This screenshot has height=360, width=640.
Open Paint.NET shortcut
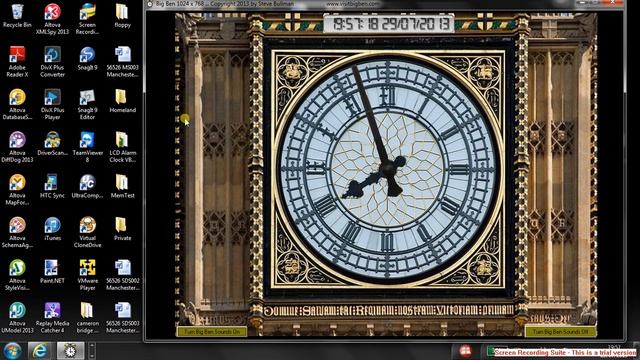point(52,272)
